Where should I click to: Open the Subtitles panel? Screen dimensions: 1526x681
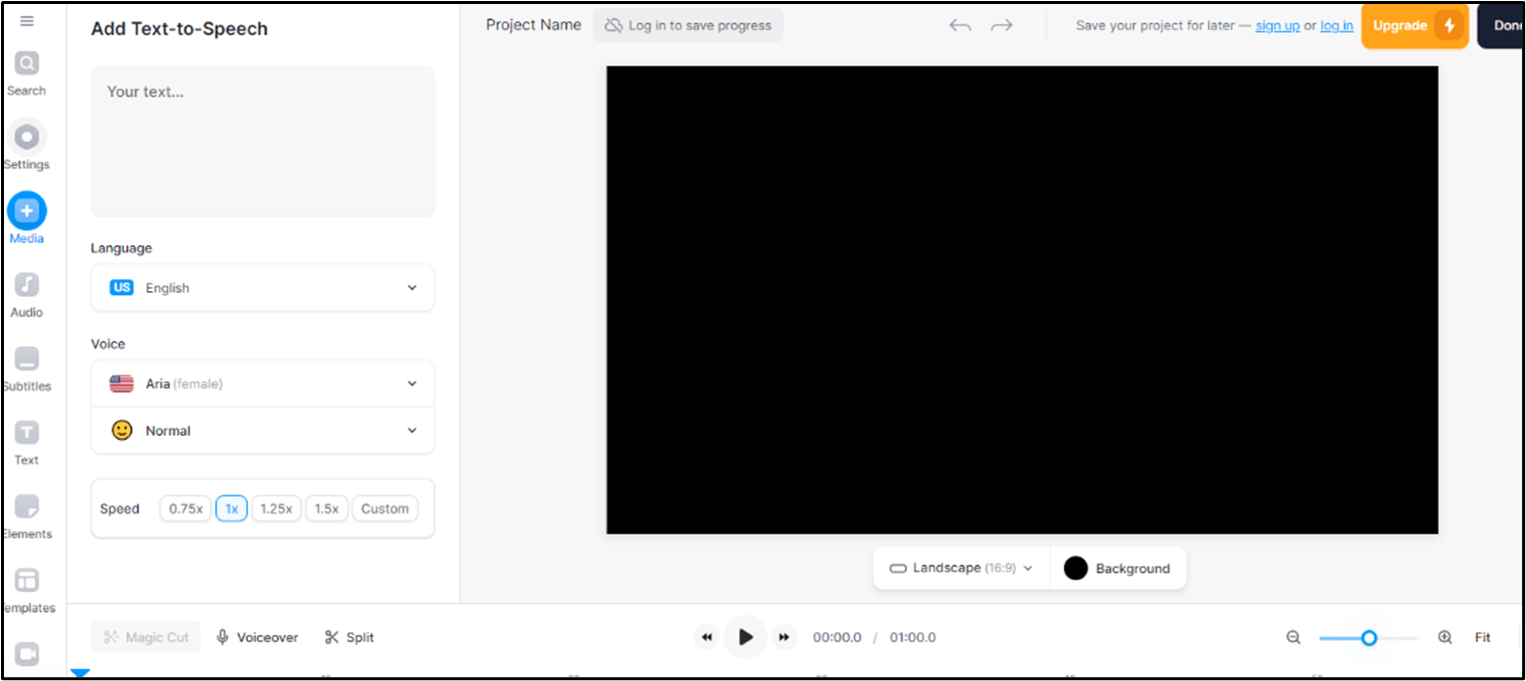click(26, 365)
